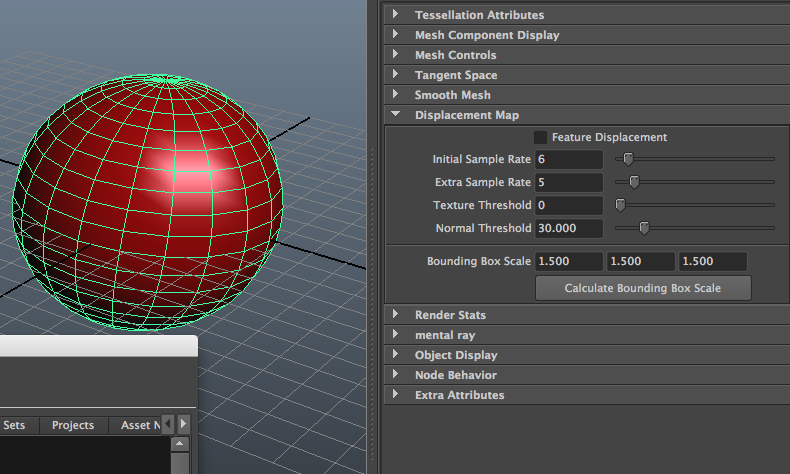Expand the Object Display section
Image resolution: width=790 pixels, height=474 pixels.
point(587,355)
